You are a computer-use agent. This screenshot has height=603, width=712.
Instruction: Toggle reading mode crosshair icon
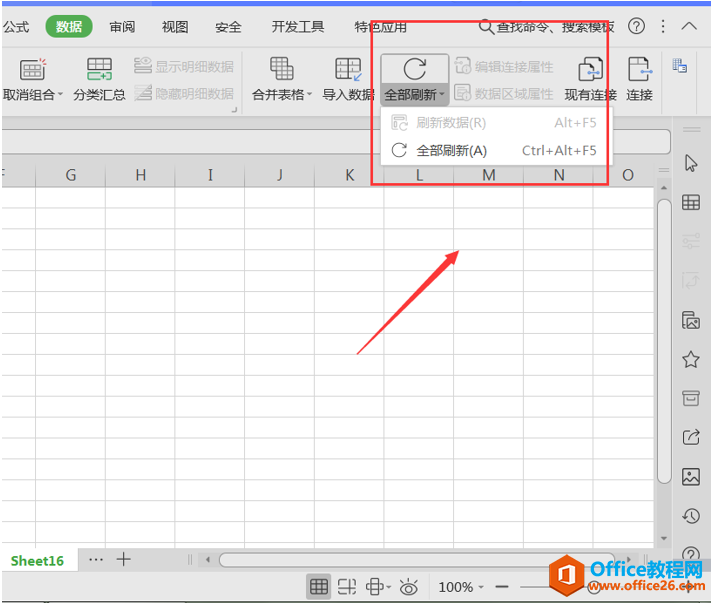click(375, 587)
